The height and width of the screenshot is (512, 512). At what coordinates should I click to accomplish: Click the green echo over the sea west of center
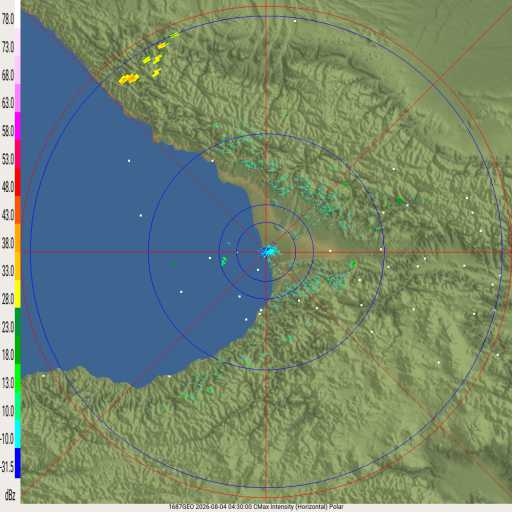224,261
